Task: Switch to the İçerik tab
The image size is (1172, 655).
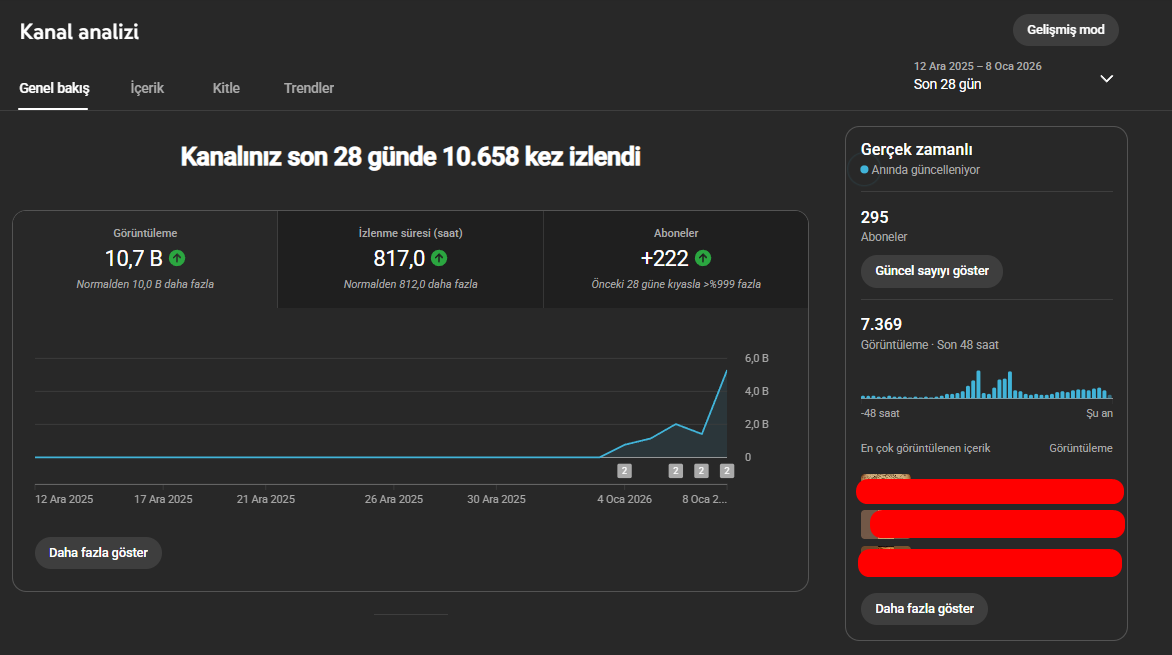Action: click(x=147, y=88)
